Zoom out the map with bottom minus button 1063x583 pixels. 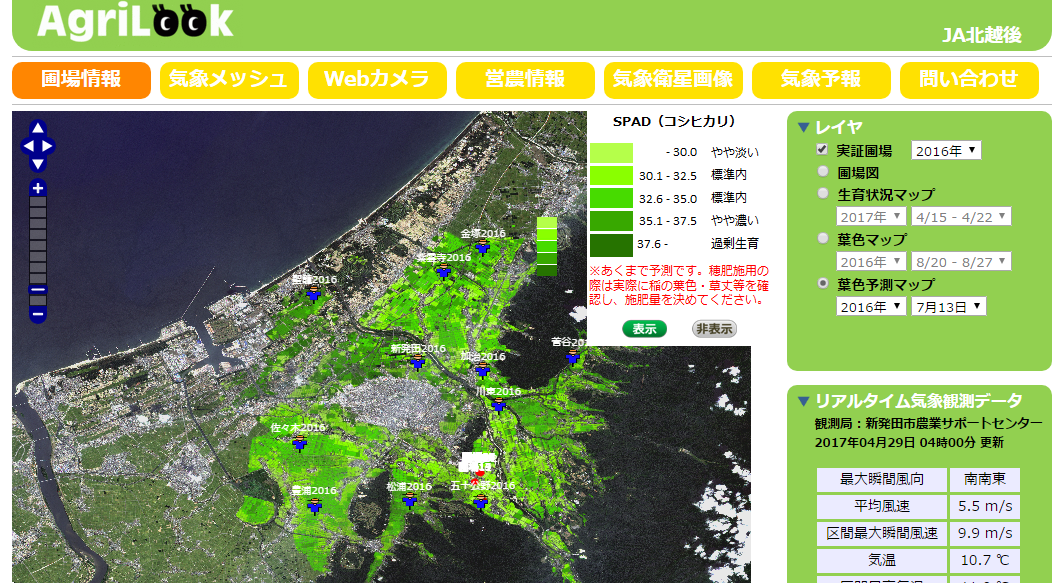38,314
